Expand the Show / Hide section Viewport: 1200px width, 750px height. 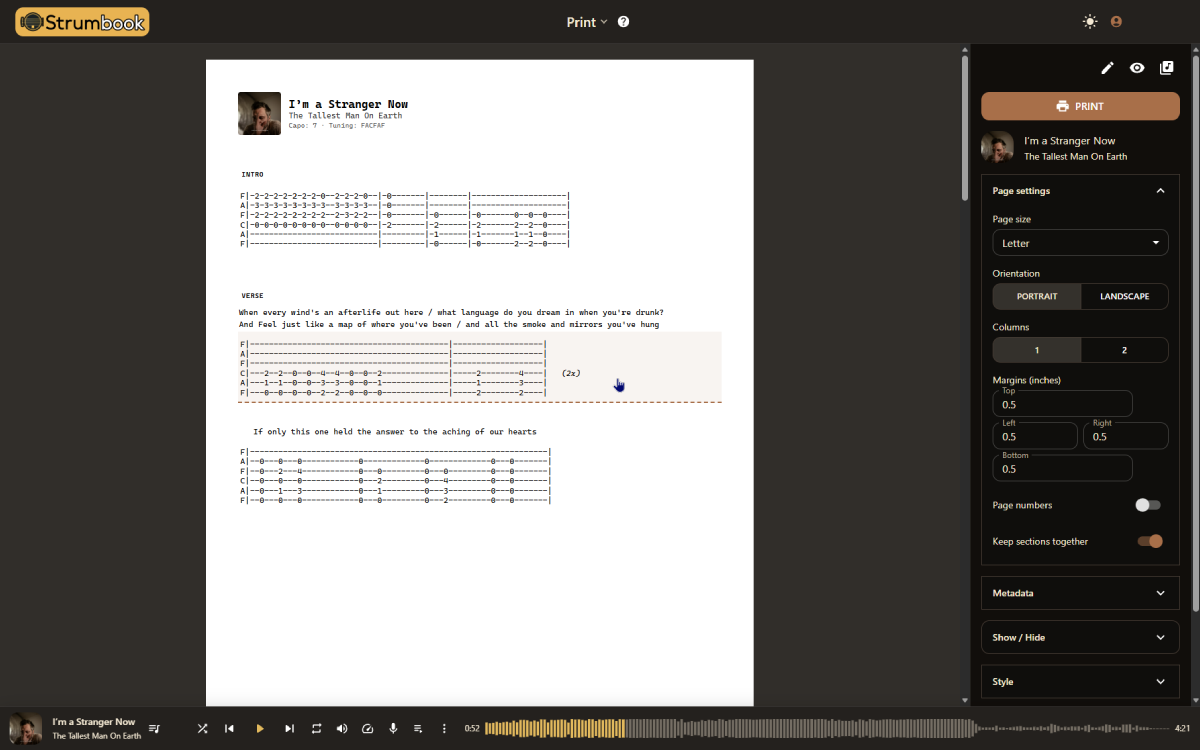click(1080, 637)
